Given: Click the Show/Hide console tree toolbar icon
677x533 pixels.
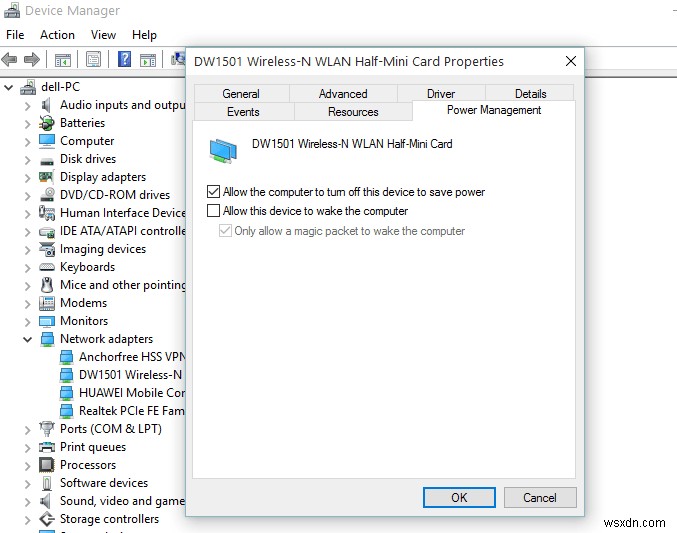Looking at the screenshot, I should [x=63, y=60].
